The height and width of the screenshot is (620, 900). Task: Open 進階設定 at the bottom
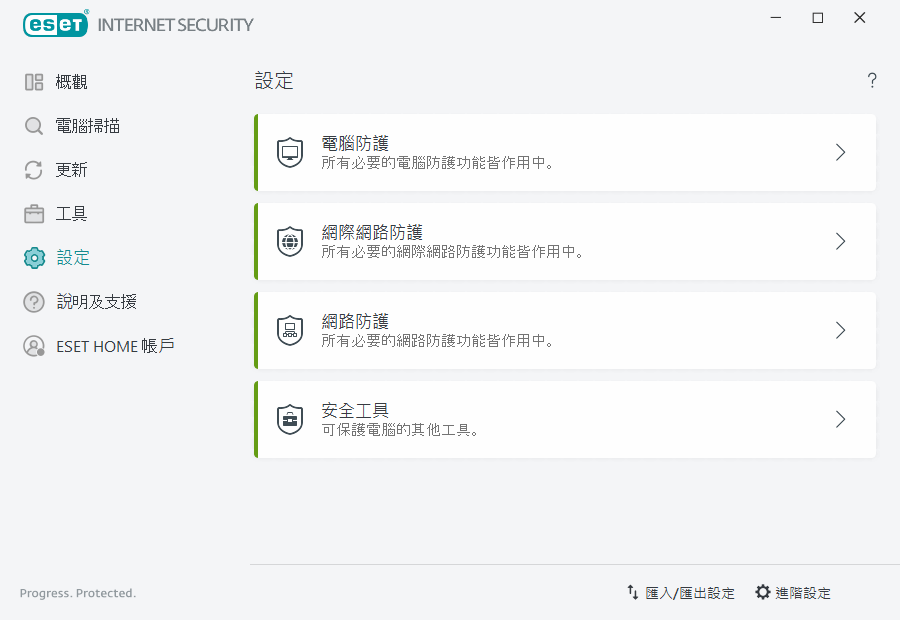click(801, 592)
